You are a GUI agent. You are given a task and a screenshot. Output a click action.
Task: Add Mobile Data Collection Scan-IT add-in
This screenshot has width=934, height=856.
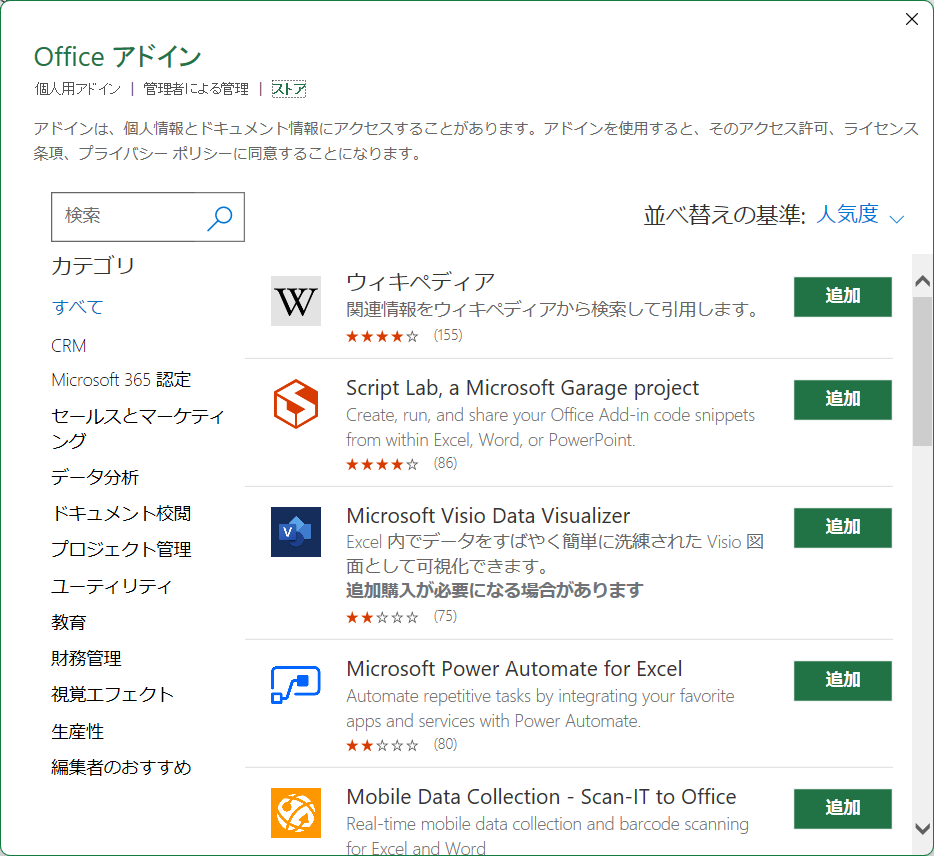(x=842, y=809)
